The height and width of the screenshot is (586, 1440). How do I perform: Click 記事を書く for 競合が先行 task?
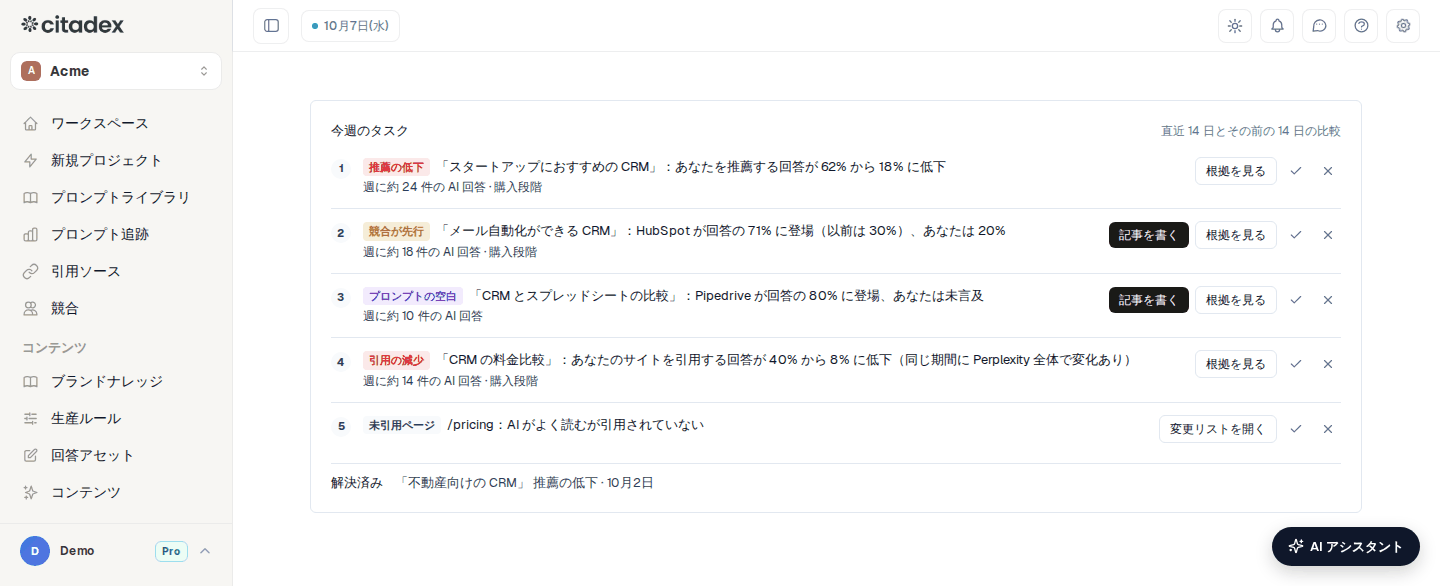coord(1149,235)
